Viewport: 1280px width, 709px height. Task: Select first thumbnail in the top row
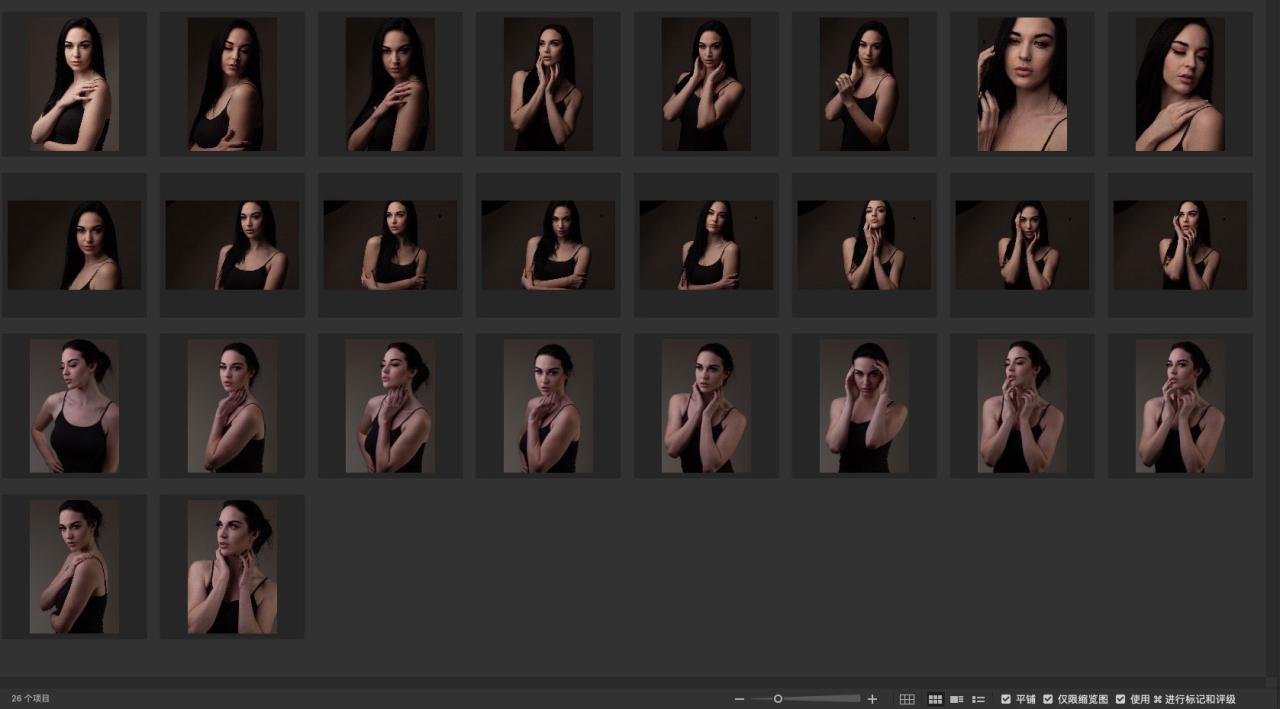coord(74,84)
